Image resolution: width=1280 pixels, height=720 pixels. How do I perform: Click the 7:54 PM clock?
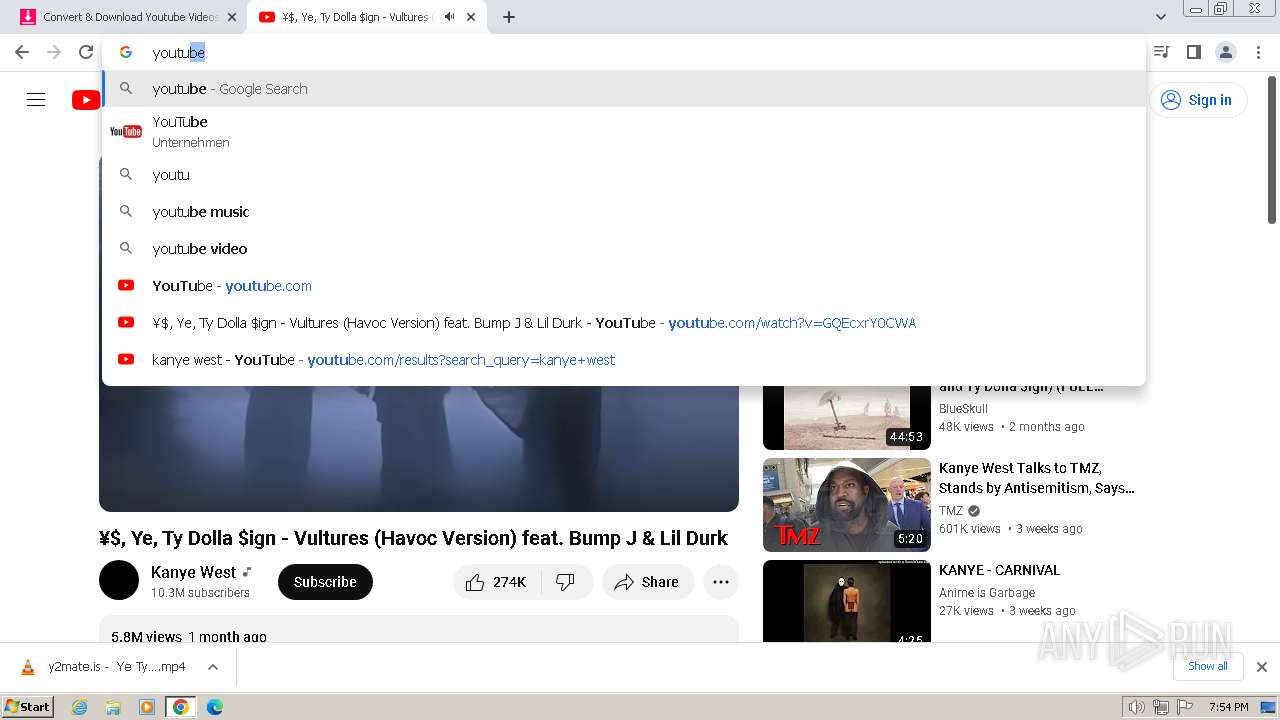(x=1228, y=707)
